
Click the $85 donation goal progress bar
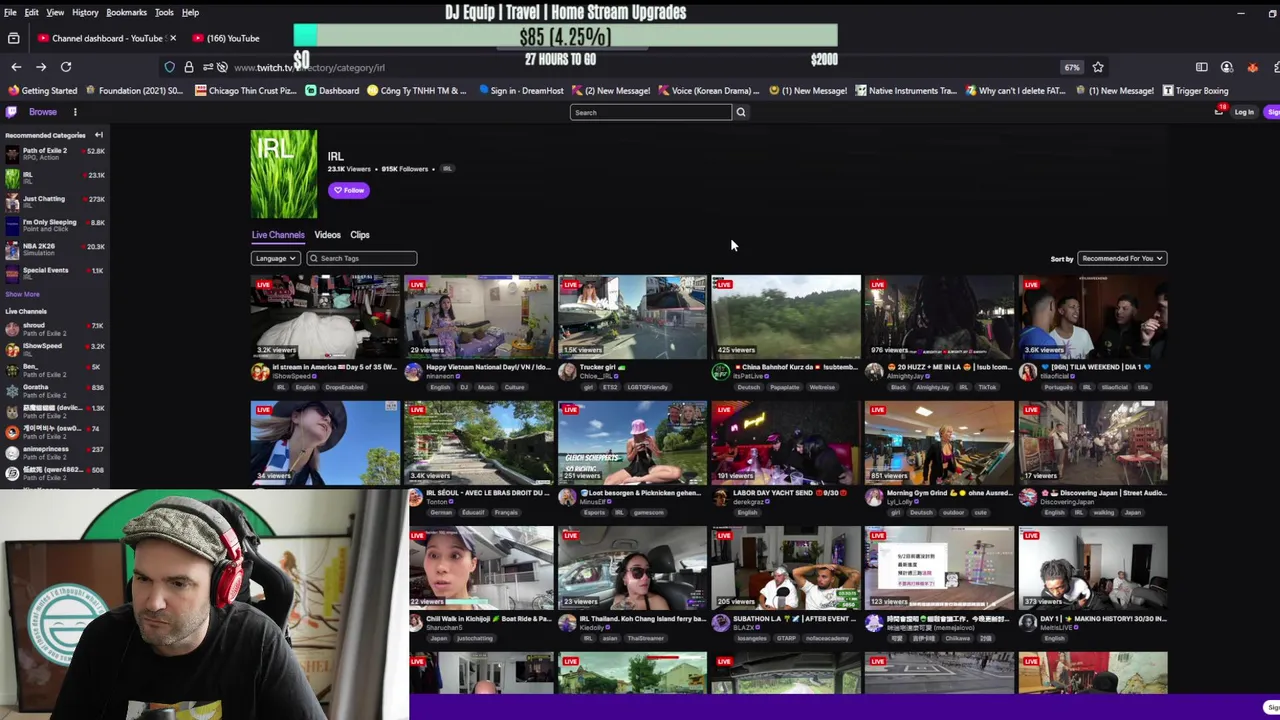tap(565, 37)
